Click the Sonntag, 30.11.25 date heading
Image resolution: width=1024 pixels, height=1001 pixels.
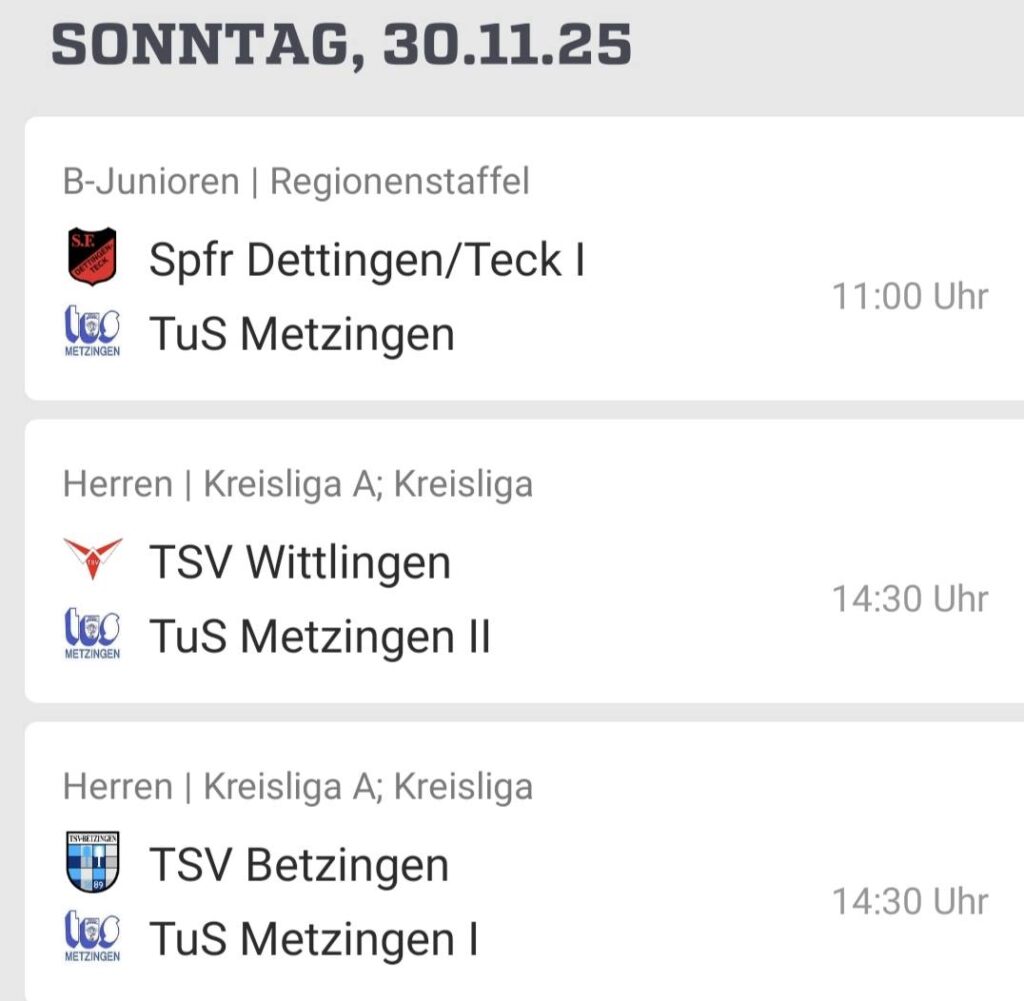click(x=341, y=45)
